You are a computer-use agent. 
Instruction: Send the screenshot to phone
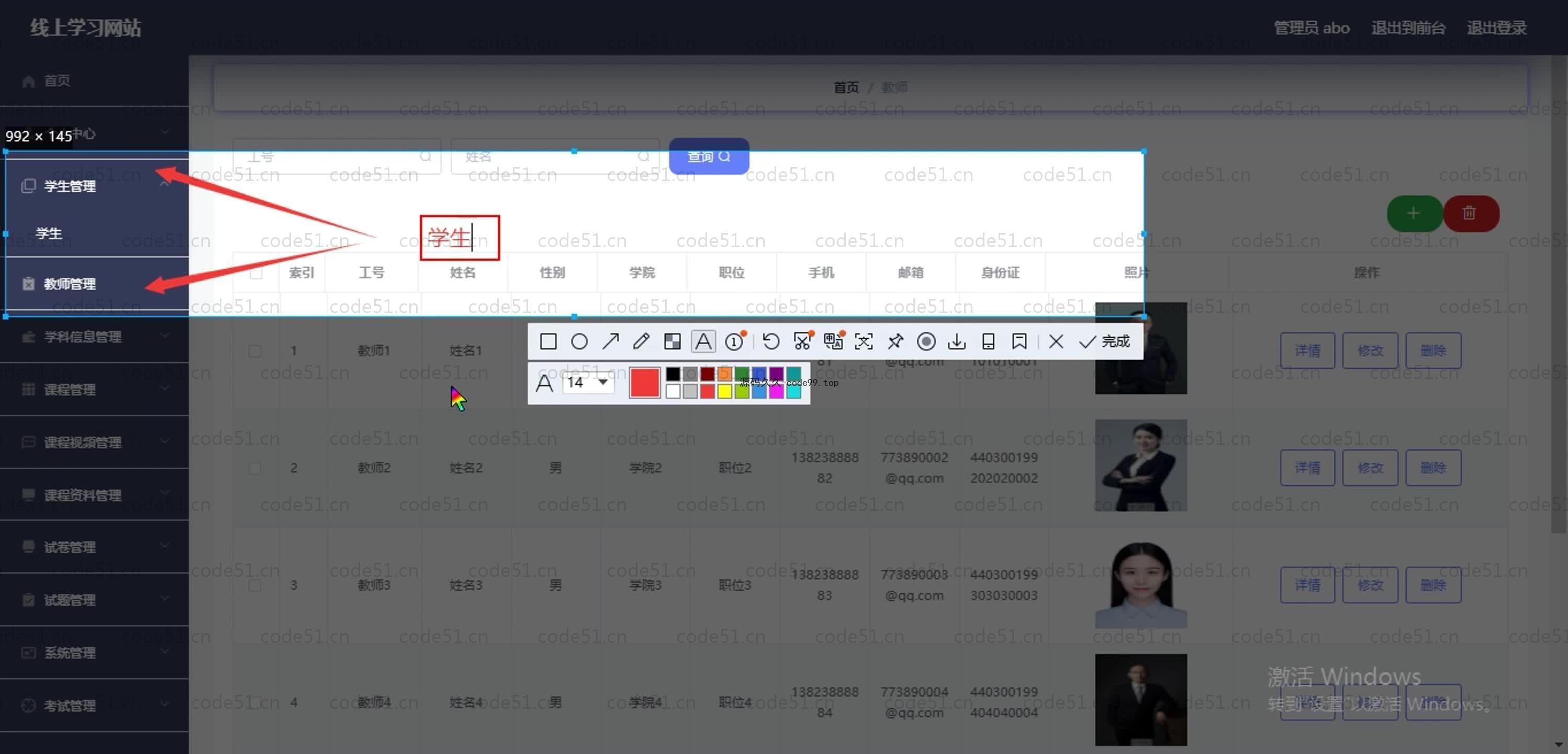click(x=988, y=342)
